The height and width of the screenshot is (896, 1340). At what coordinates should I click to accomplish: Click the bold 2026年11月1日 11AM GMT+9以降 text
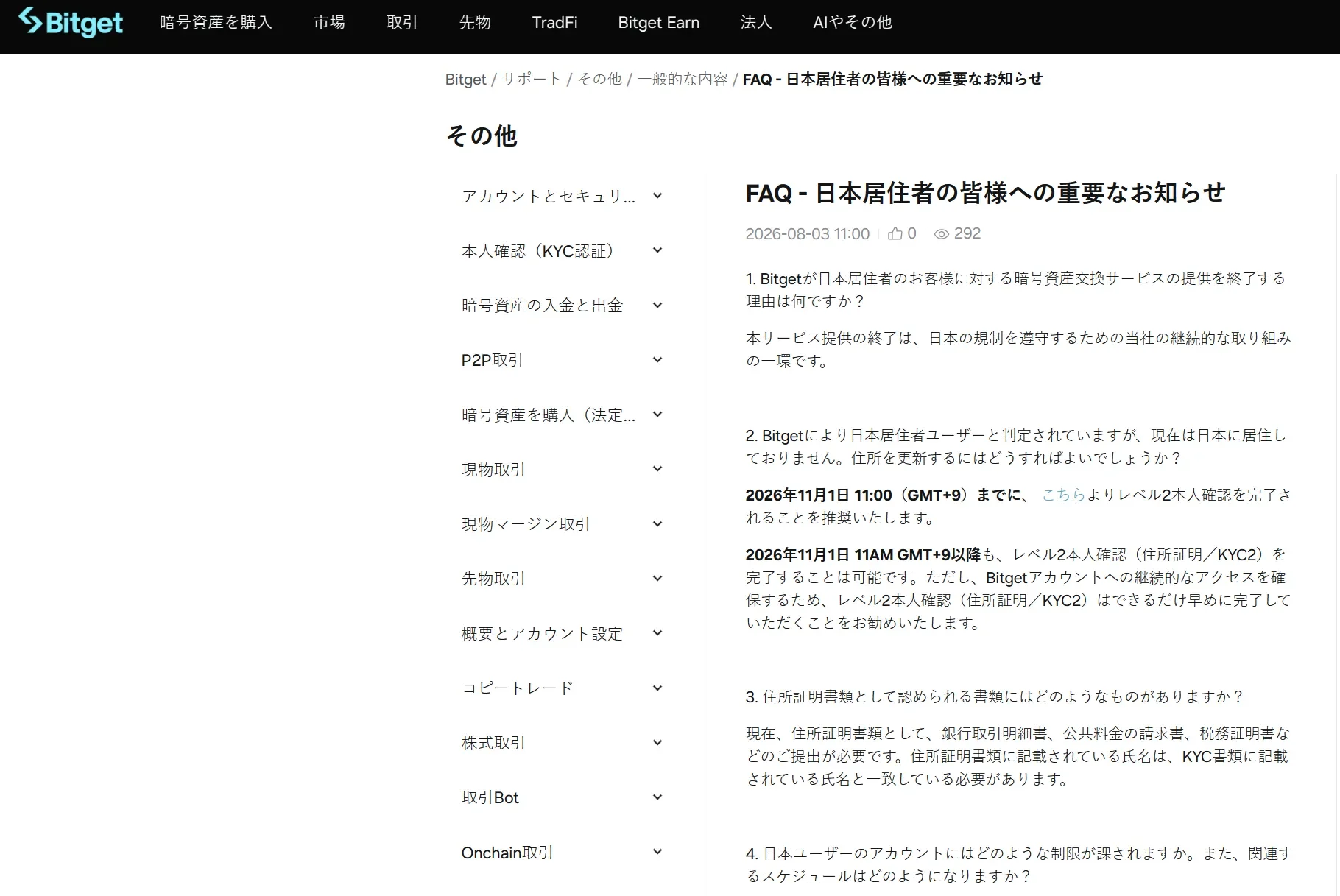coord(863,554)
